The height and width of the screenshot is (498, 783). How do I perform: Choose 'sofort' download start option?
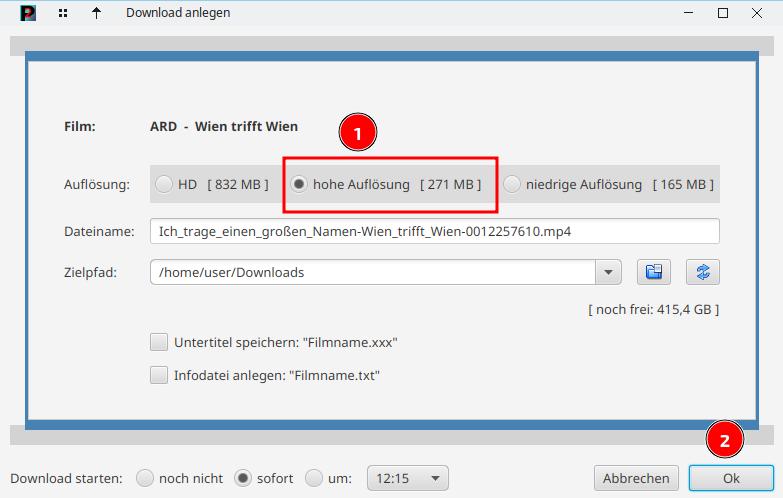tap(243, 478)
